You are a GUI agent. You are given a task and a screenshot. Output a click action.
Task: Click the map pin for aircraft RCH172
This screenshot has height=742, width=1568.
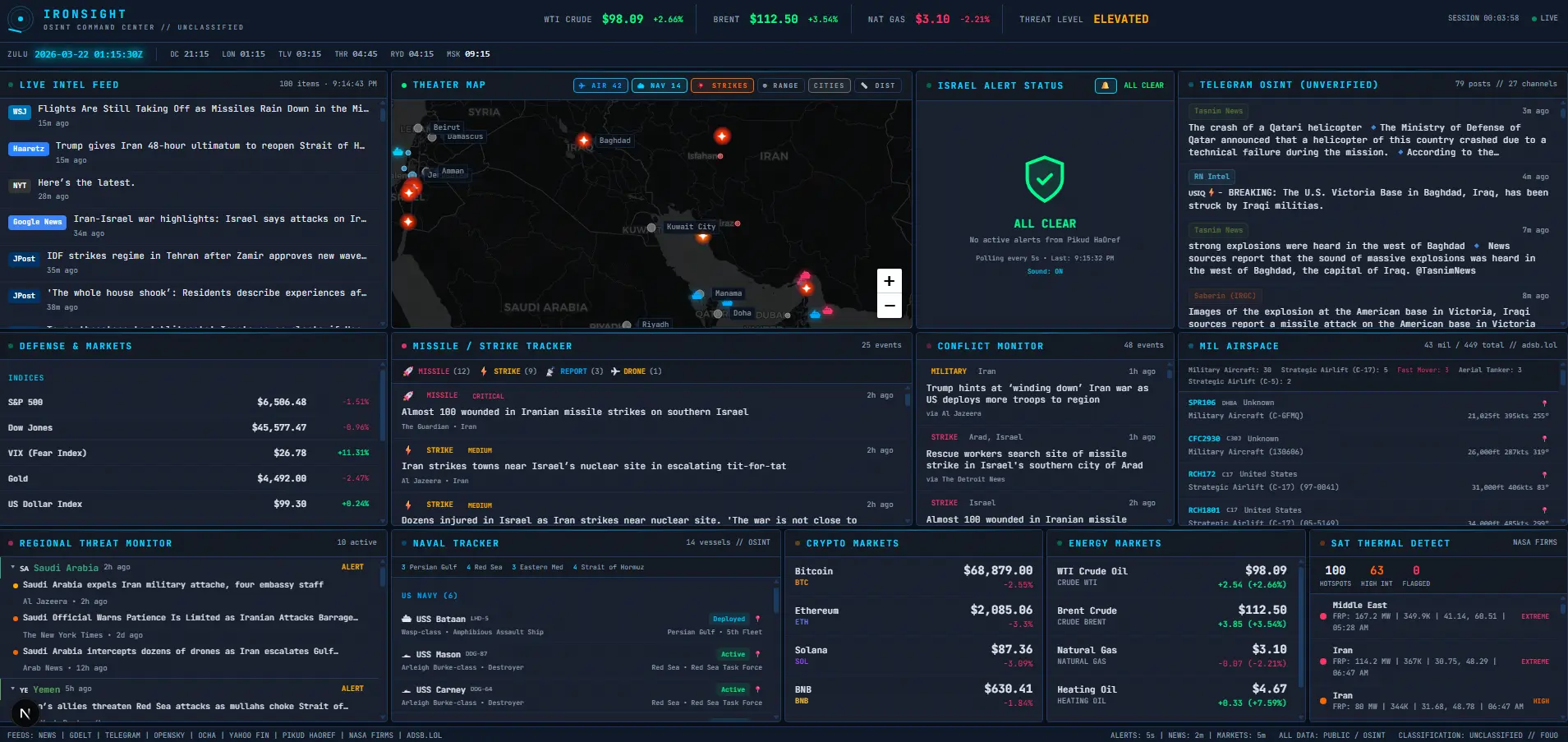click(1544, 474)
